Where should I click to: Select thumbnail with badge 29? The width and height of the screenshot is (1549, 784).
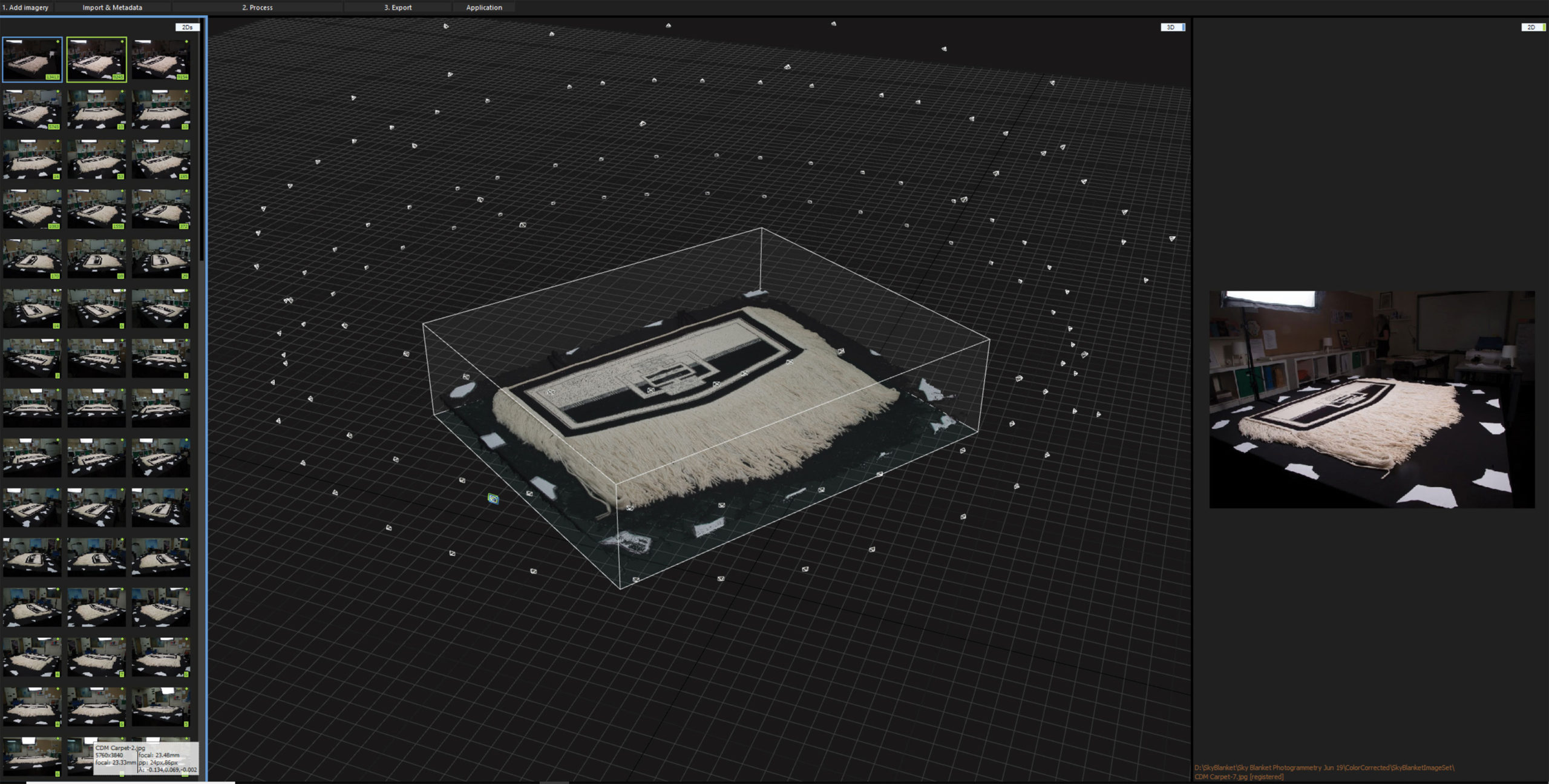pos(161,259)
